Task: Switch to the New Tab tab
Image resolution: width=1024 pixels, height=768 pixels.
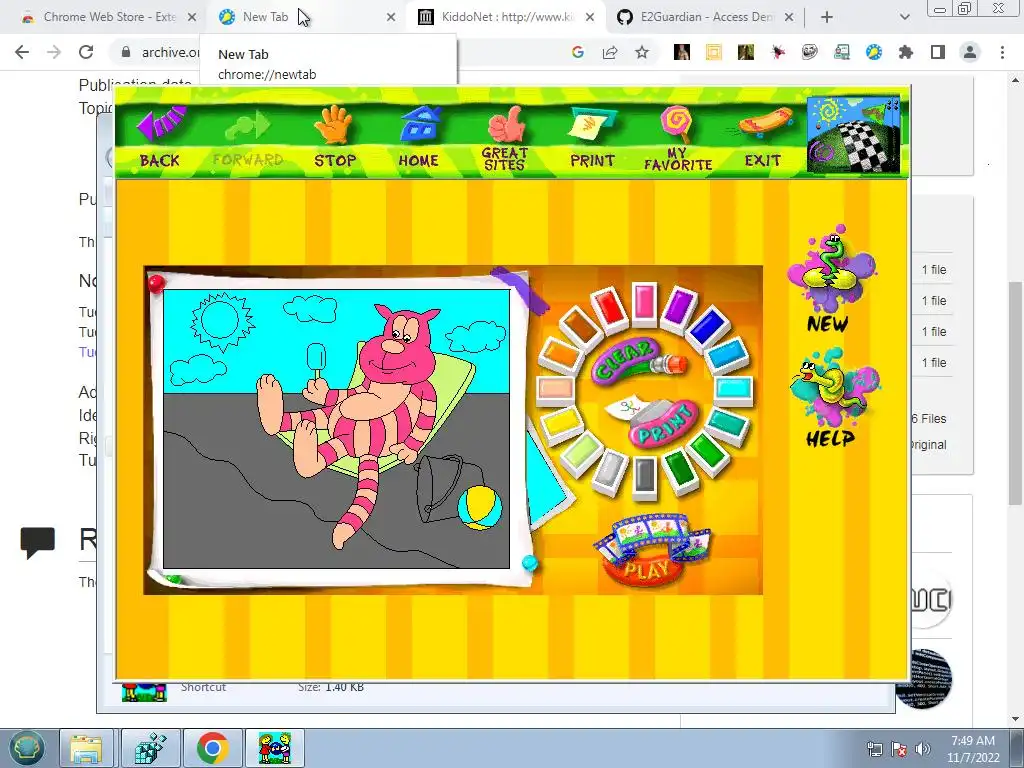Action: click(x=265, y=17)
